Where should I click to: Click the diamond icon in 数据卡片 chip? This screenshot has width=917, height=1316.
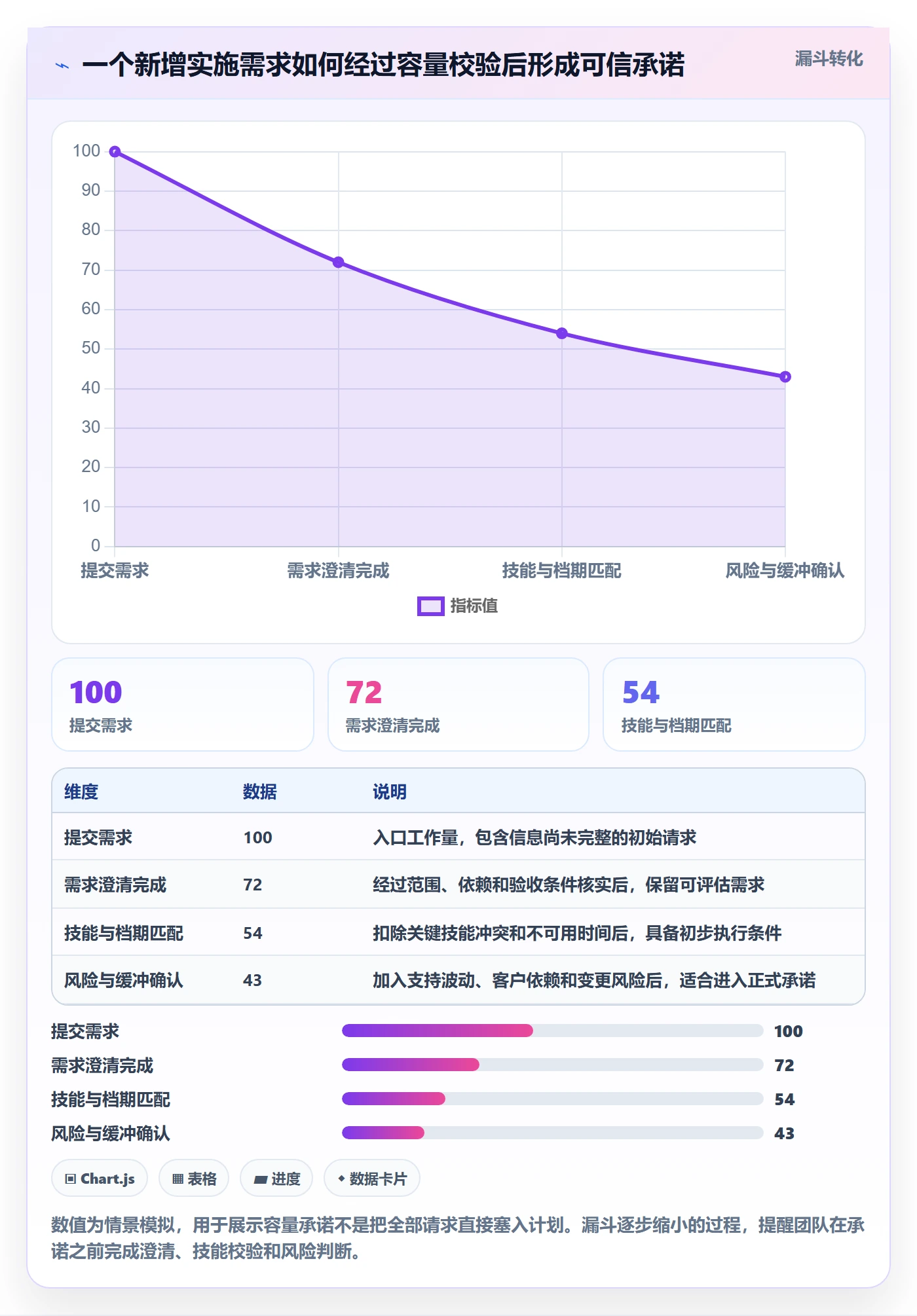point(341,1179)
